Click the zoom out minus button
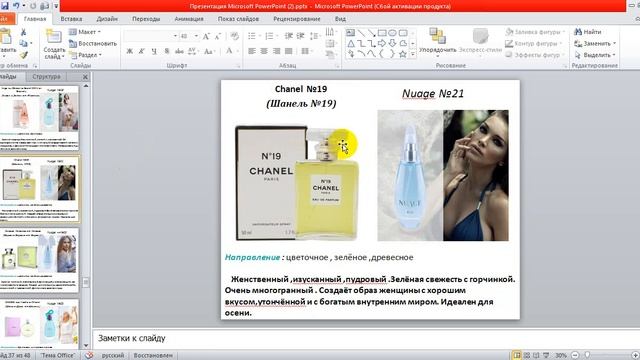The width and height of the screenshot is (640, 360). [x=575, y=355]
